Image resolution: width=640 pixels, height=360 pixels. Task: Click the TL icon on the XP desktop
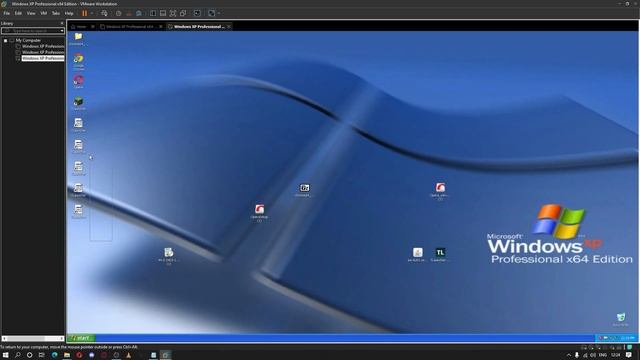[x=440, y=252]
